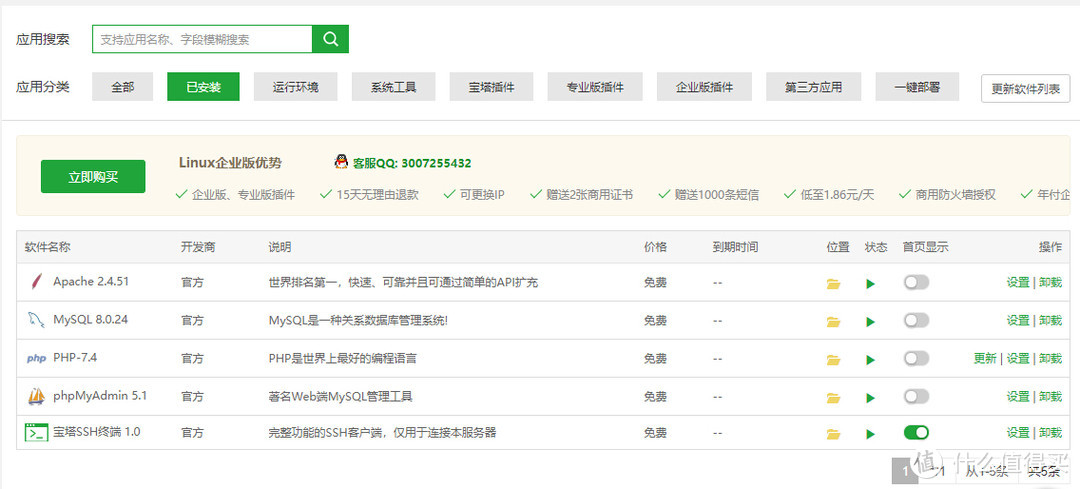Click the 低至1.86元/天 feature text
Screen dimensions: 1080x489
[x=837, y=195]
